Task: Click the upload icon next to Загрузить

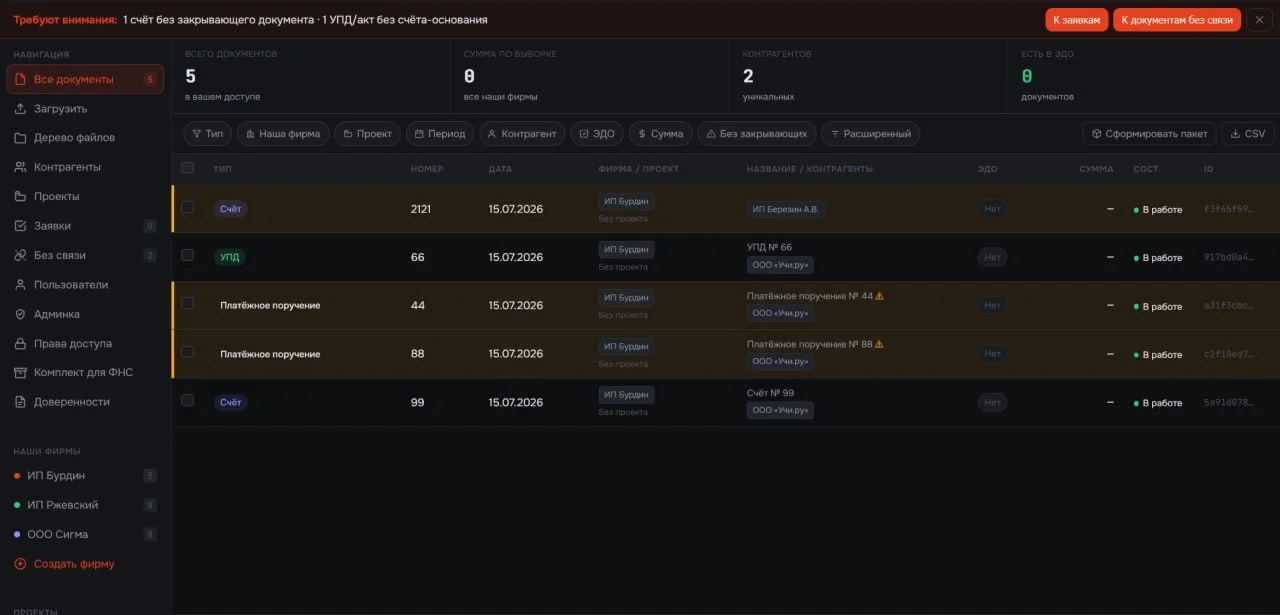Action: (20, 108)
